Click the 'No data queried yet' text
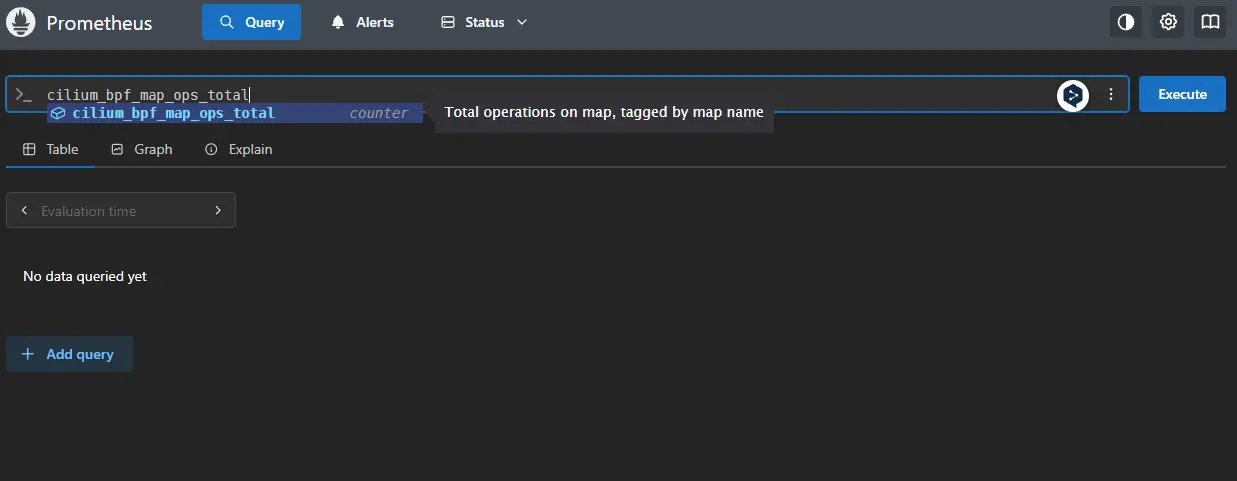 click(x=85, y=276)
